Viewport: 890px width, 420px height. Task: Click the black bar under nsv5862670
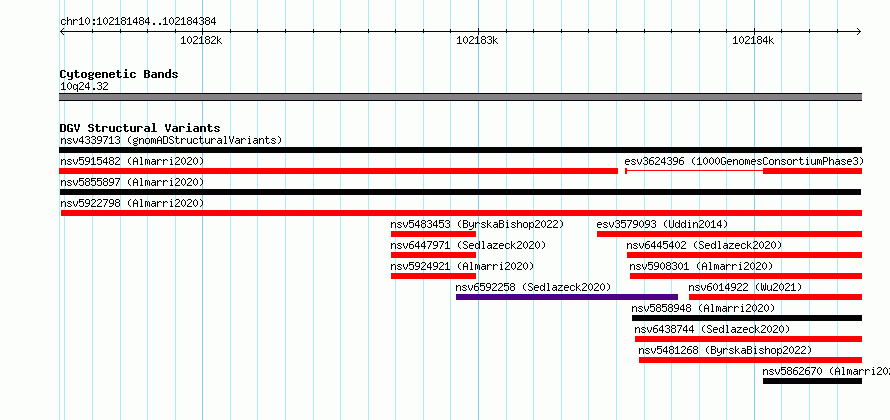(x=812, y=381)
